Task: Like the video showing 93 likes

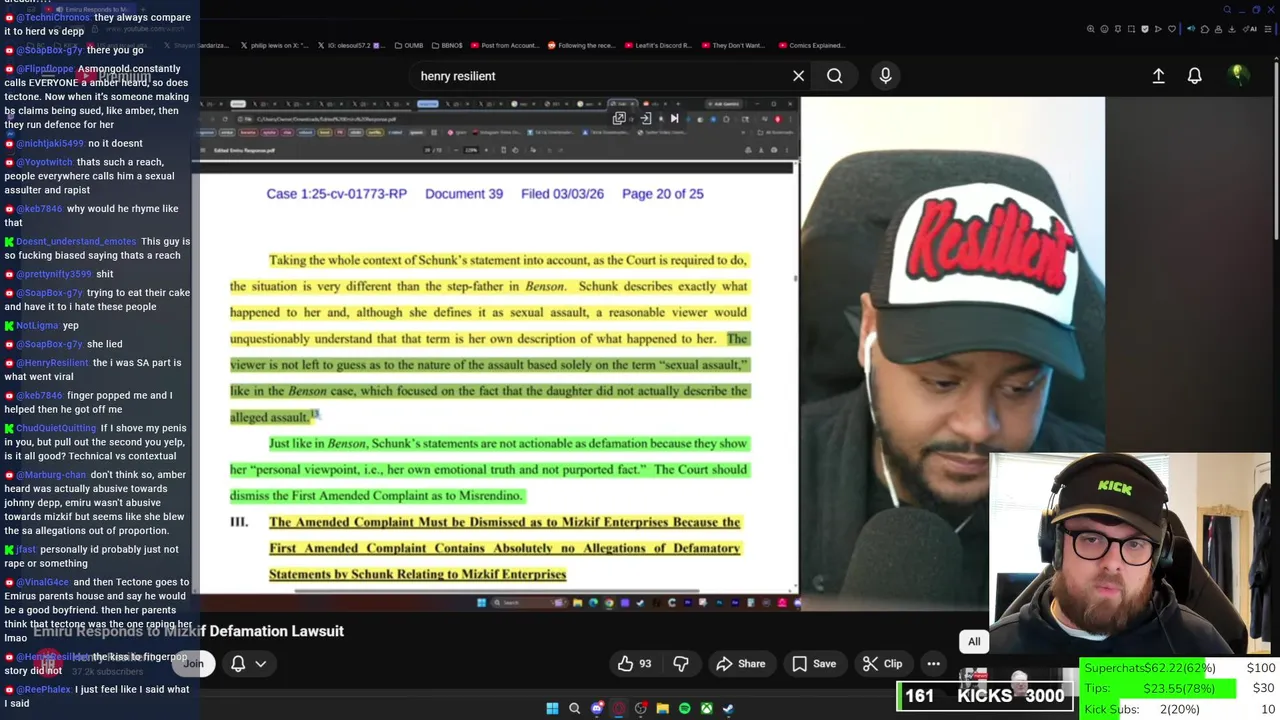Action: pyautogui.click(x=634, y=664)
